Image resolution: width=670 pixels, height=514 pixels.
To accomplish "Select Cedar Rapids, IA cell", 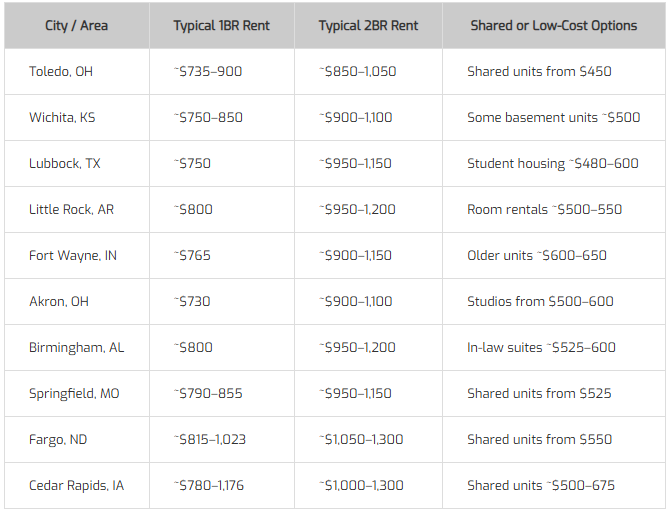I will 76,485.
